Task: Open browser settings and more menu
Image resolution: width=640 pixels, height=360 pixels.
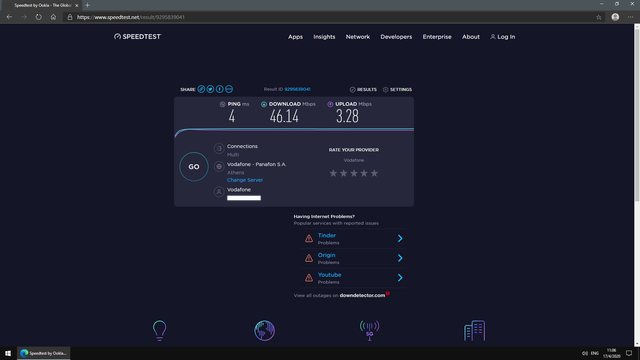Action: click(x=631, y=17)
